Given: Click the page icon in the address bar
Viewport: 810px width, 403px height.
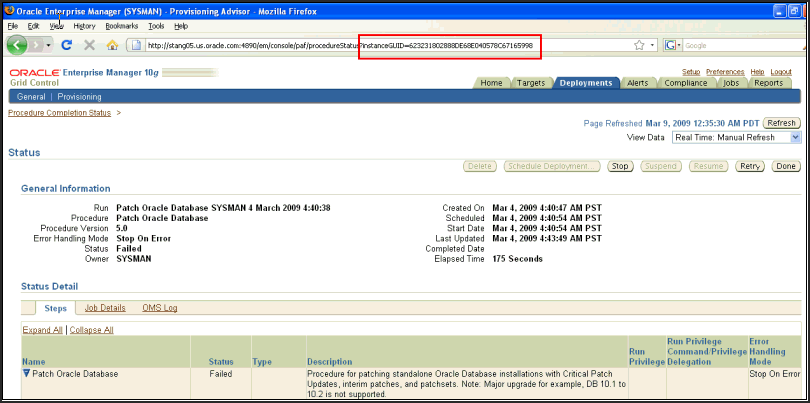Looking at the screenshot, I should [136, 45].
